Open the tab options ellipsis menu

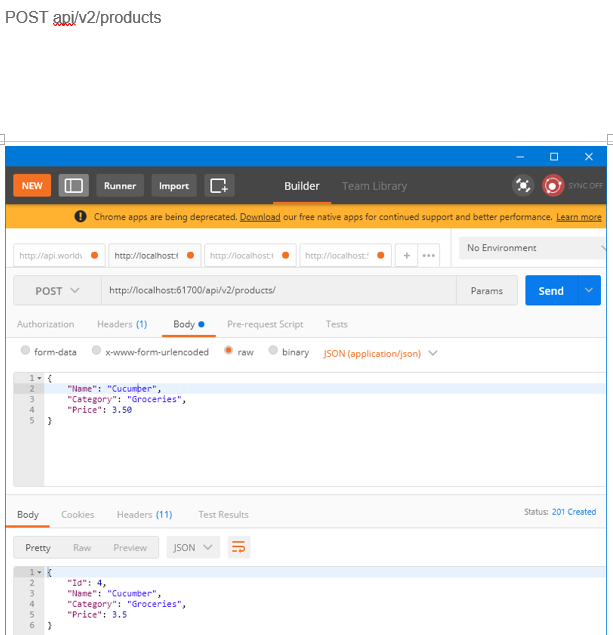[428, 256]
